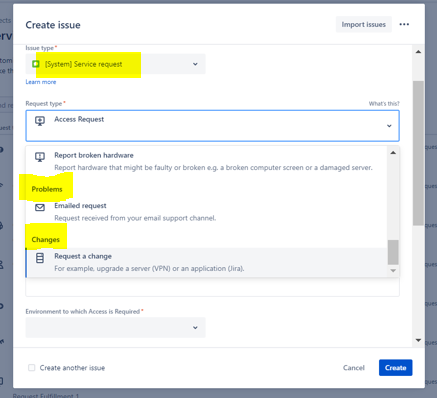Click the Cancel button
Screen dimensions: 437x398
354,368
